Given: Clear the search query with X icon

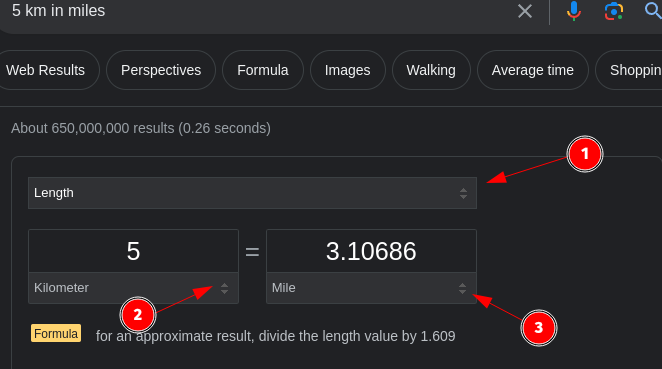Looking at the screenshot, I should pyautogui.click(x=525, y=11).
